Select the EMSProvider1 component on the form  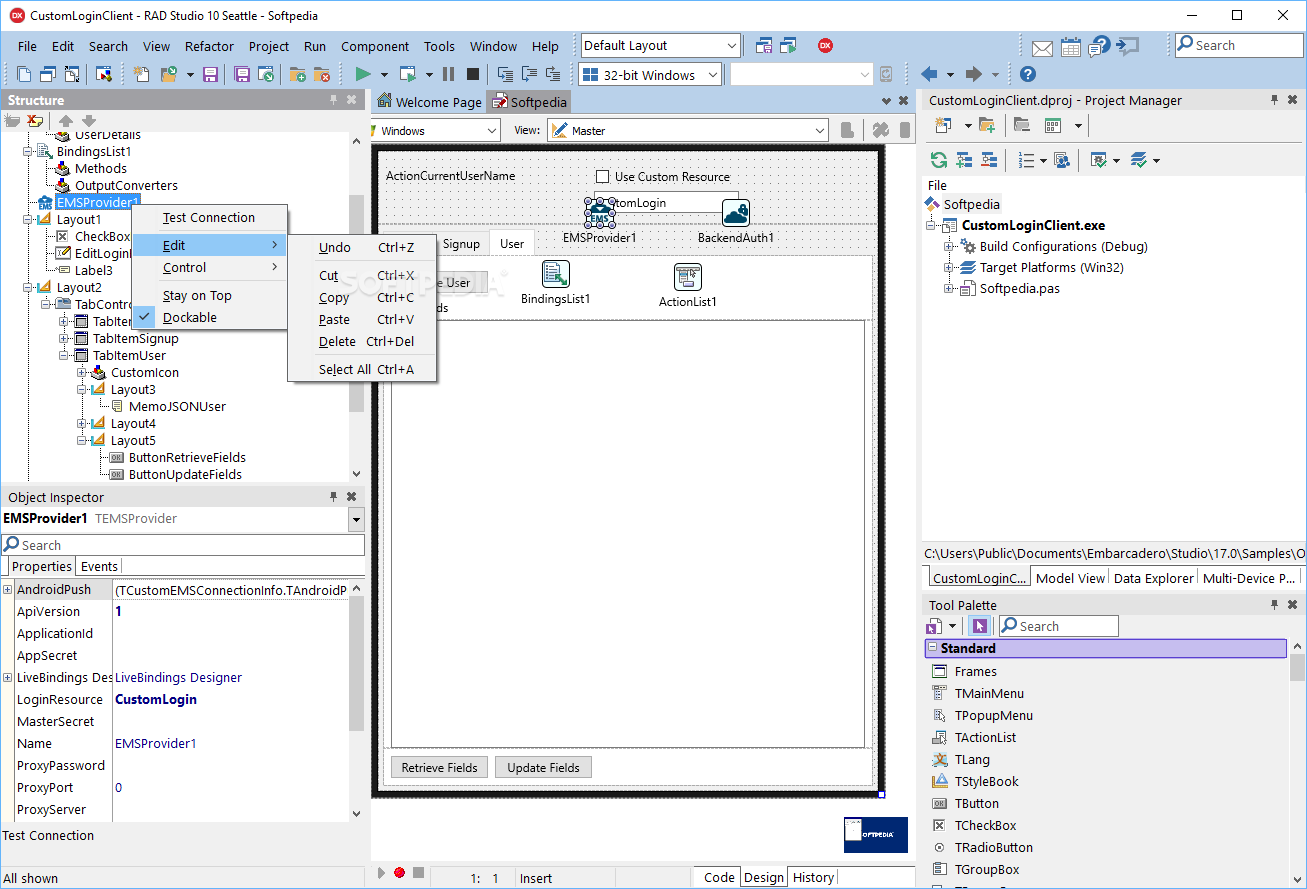coord(599,213)
